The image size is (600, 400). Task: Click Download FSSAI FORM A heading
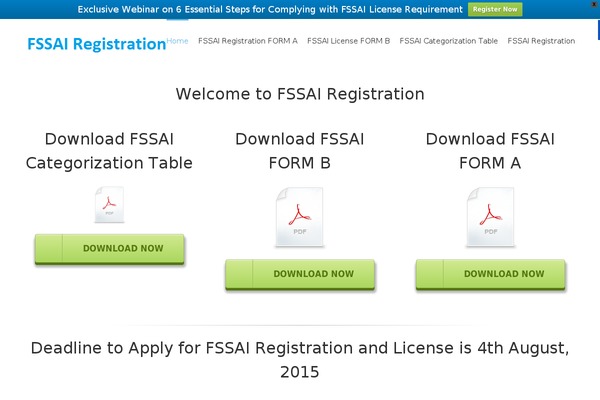click(490, 151)
